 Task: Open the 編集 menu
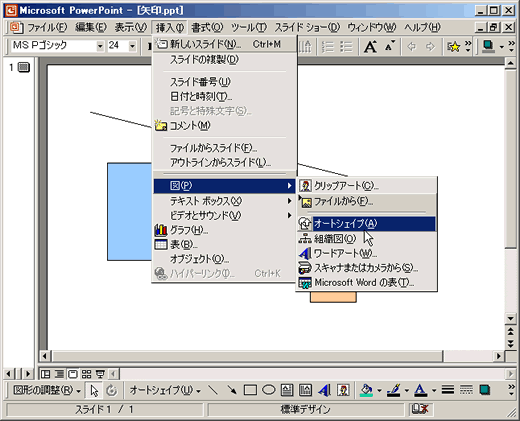(x=91, y=27)
